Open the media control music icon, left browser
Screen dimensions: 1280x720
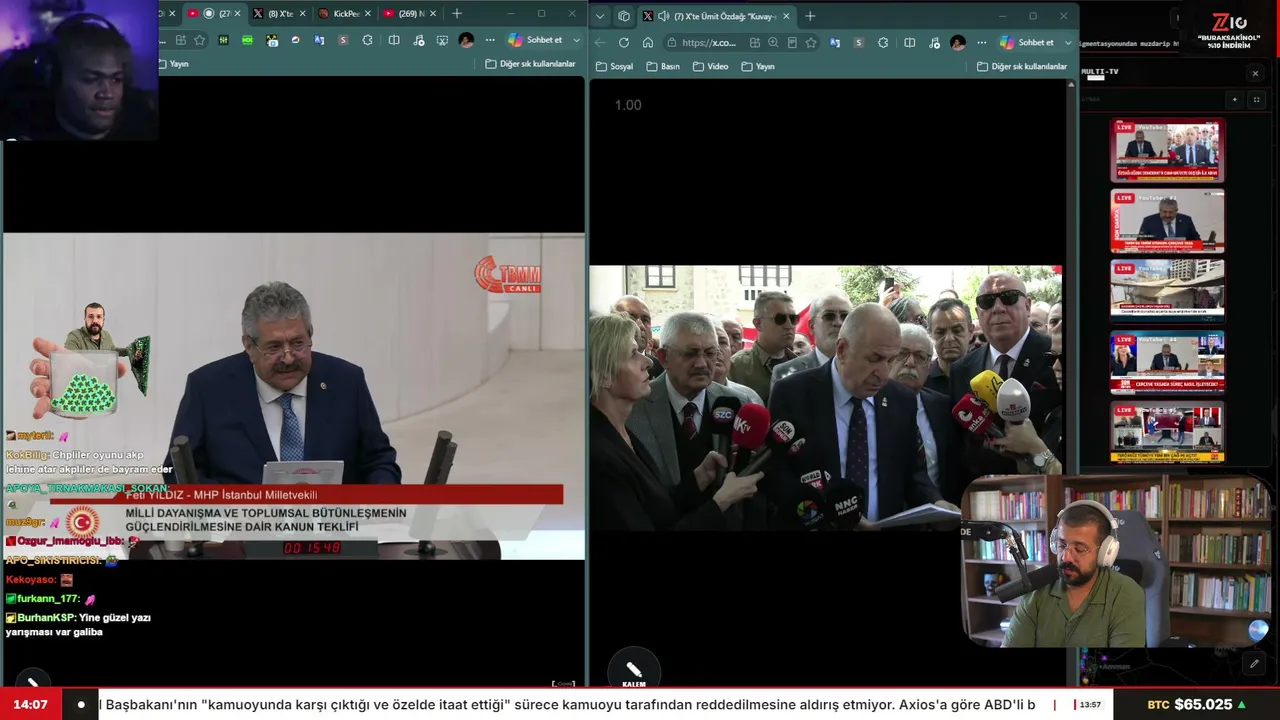click(x=417, y=40)
